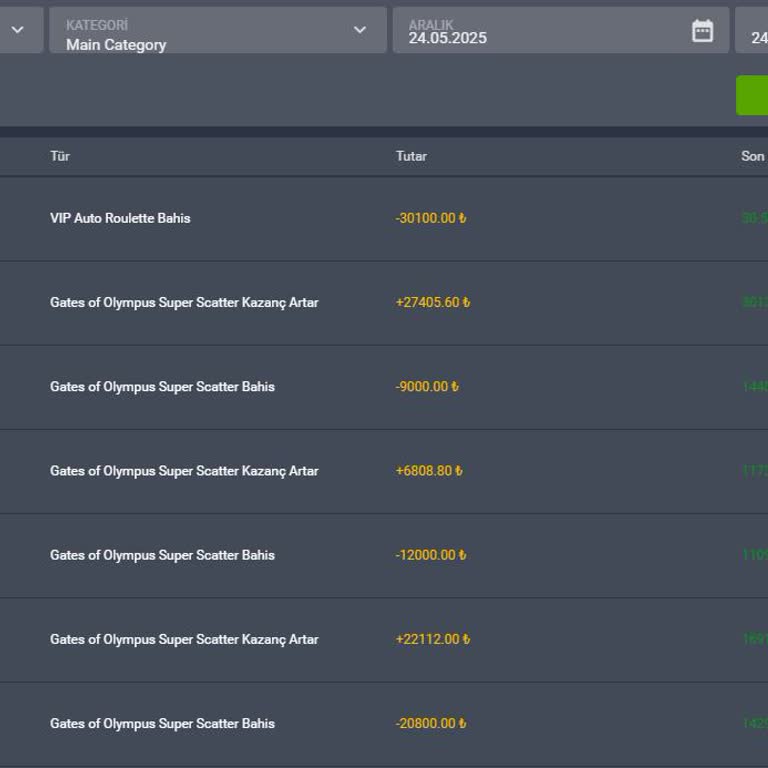This screenshot has height=768, width=768.
Task: Click the amount -12000.00
Action: click(x=431, y=555)
